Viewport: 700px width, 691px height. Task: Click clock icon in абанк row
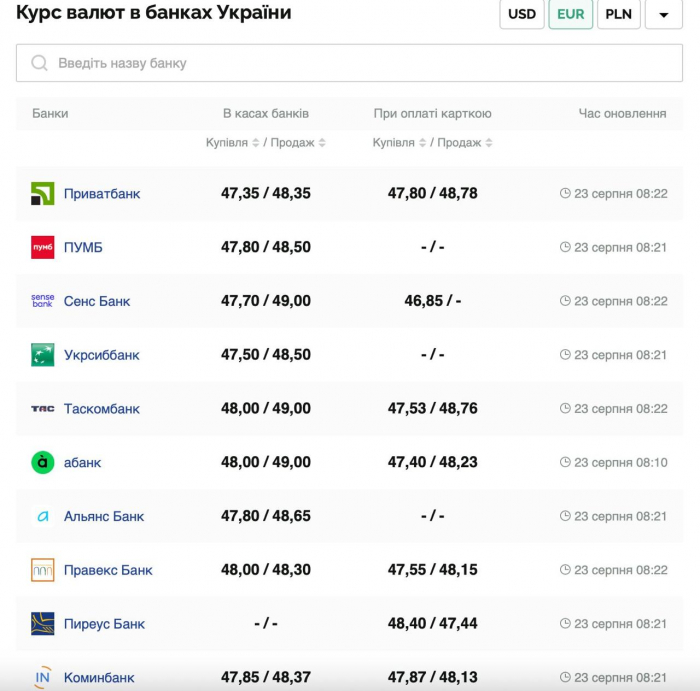[565, 462]
